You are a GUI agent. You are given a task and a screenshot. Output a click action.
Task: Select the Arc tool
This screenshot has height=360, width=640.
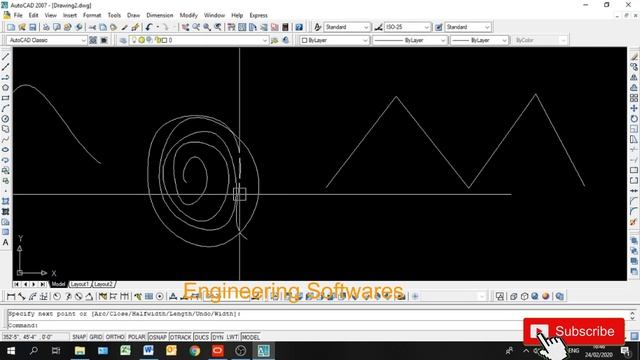coord(5,108)
